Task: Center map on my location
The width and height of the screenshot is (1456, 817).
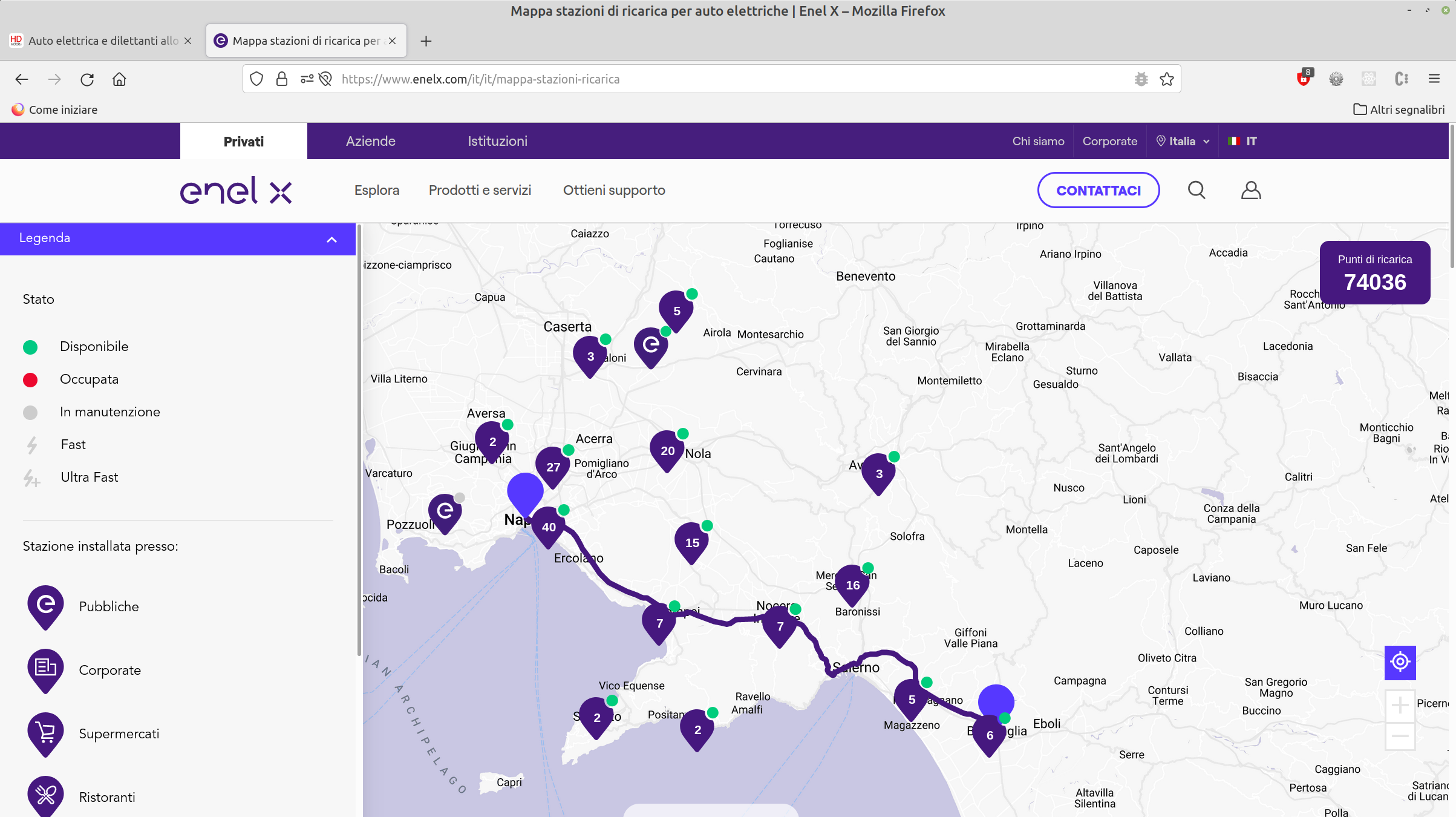Action: pos(1400,662)
